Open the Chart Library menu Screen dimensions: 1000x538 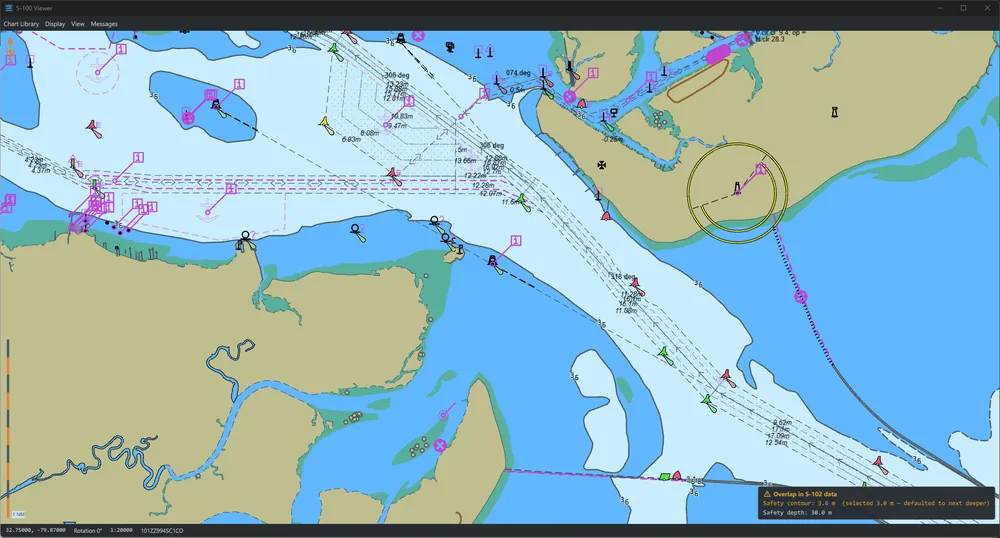pyautogui.click(x=21, y=24)
